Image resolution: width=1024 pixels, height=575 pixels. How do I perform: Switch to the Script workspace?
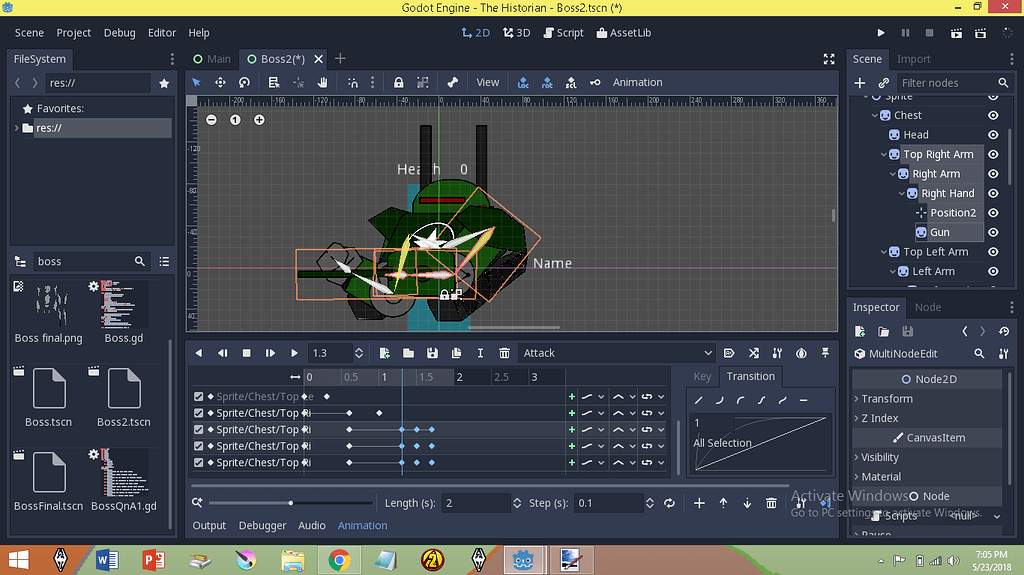pyautogui.click(x=563, y=33)
